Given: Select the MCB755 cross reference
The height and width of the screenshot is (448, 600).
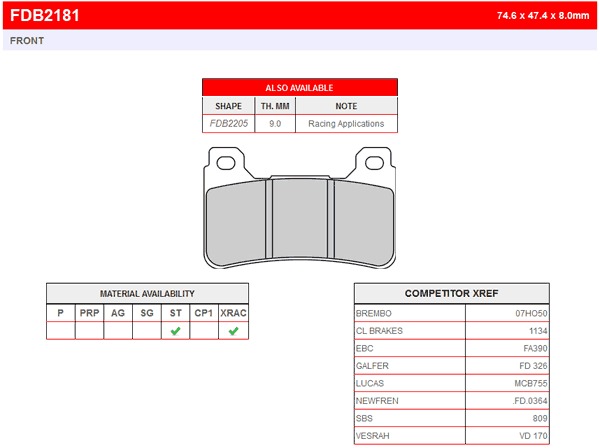Looking at the screenshot, I should pos(531,383).
